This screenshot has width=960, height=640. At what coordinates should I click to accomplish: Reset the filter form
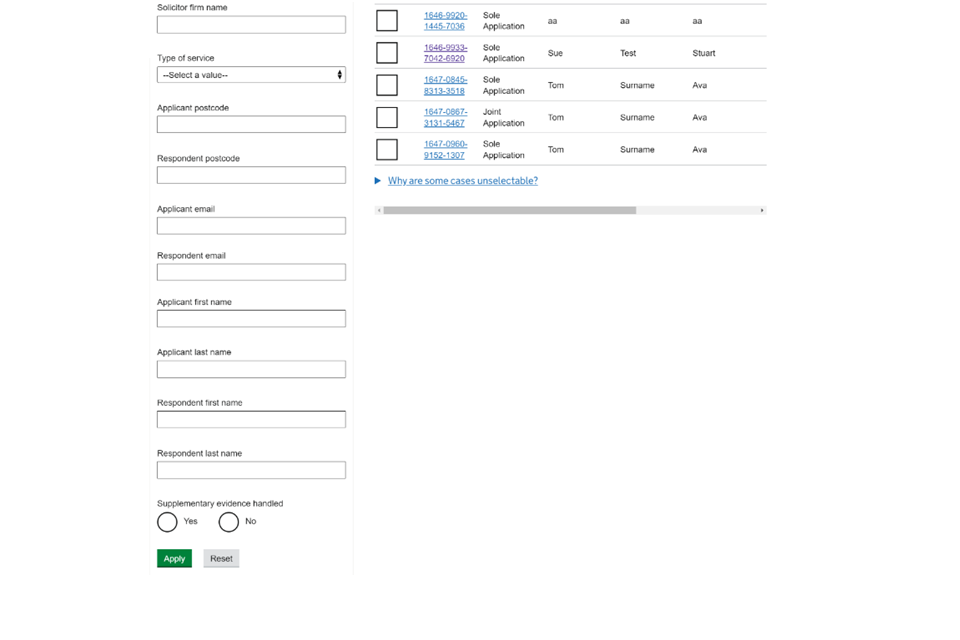[x=221, y=559]
